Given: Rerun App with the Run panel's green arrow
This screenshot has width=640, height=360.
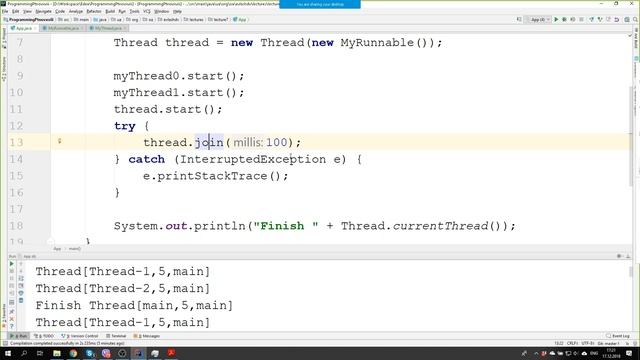Looking at the screenshot, I should 11,264.
